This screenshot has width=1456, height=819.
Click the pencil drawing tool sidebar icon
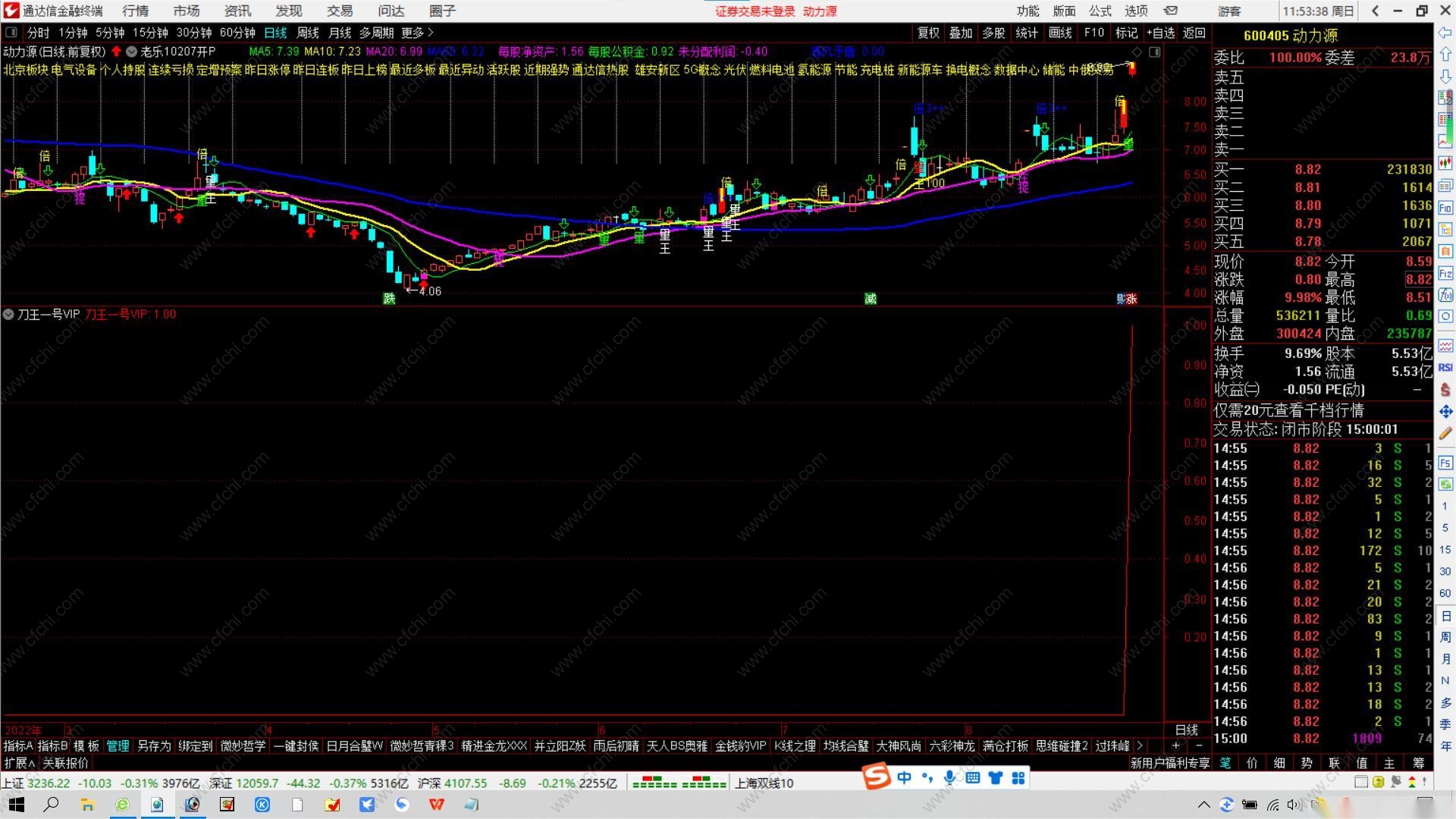(1445, 434)
